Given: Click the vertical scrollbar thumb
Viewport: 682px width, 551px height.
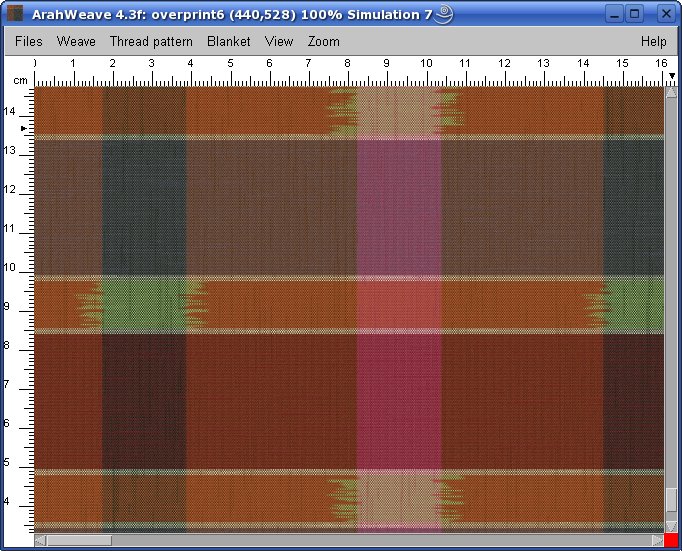Looking at the screenshot, I should pyautogui.click(x=671, y=499).
